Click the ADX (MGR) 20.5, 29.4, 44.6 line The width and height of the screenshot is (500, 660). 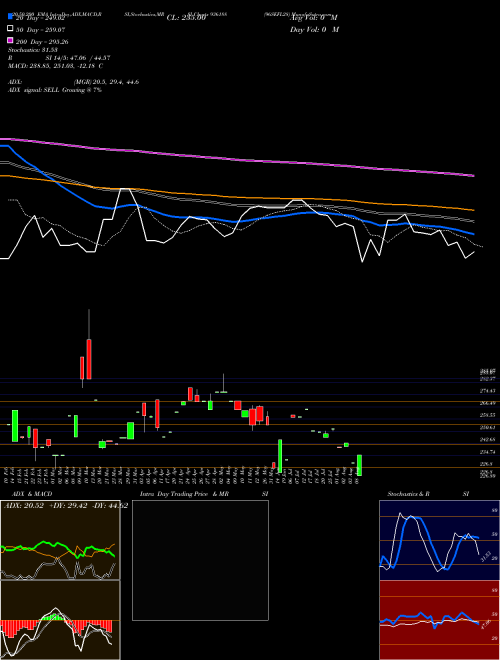tap(74, 82)
